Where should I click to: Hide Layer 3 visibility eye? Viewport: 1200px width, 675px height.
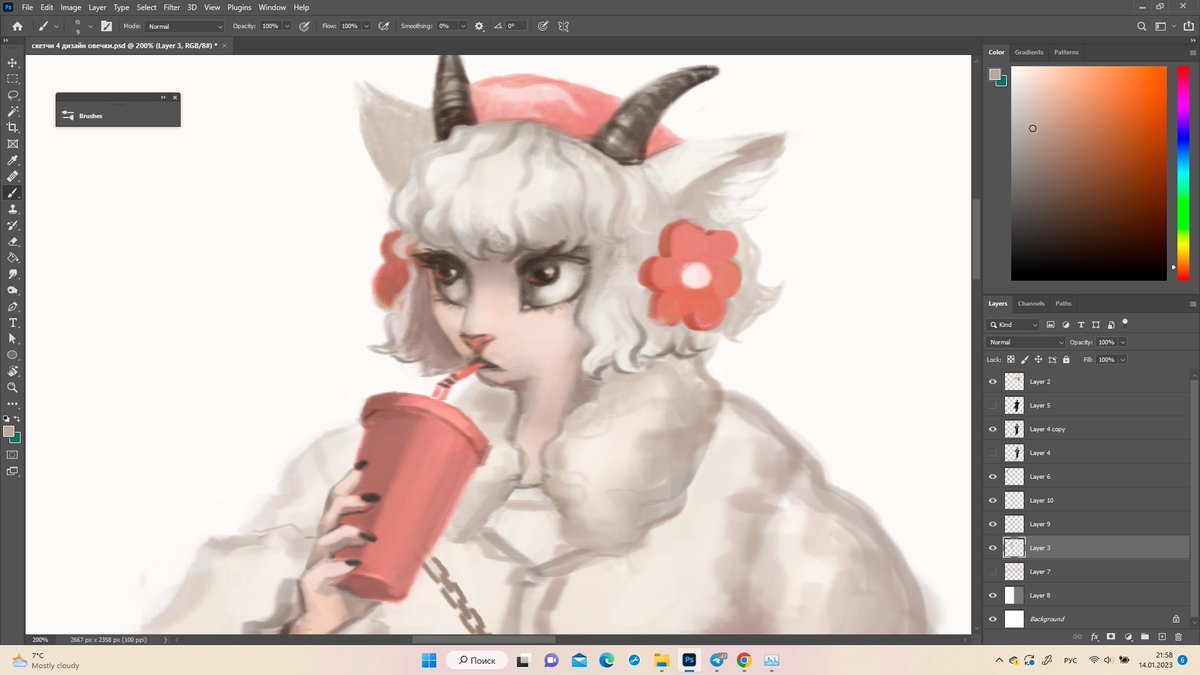[993, 548]
